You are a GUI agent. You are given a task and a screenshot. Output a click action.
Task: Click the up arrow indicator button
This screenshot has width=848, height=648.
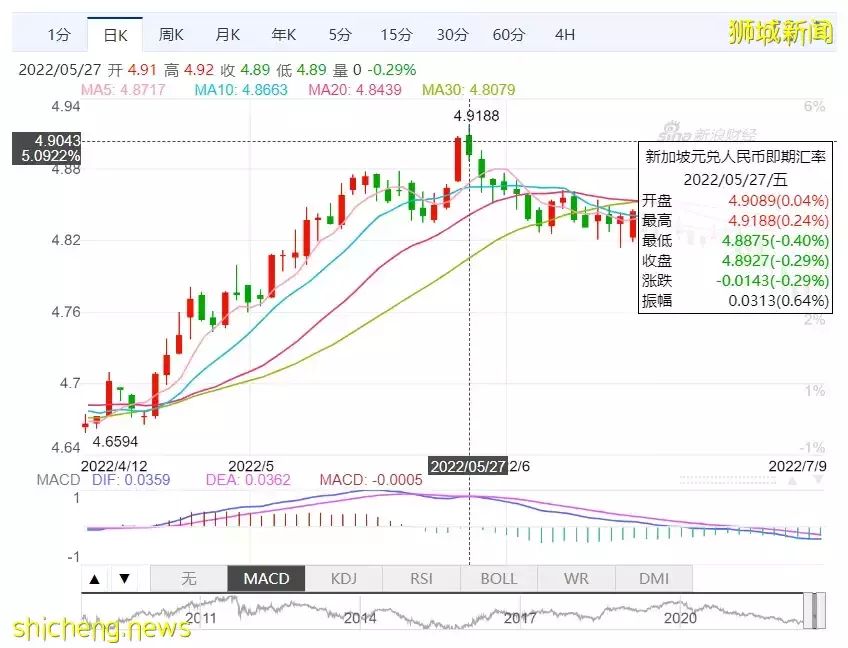point(95,579)
